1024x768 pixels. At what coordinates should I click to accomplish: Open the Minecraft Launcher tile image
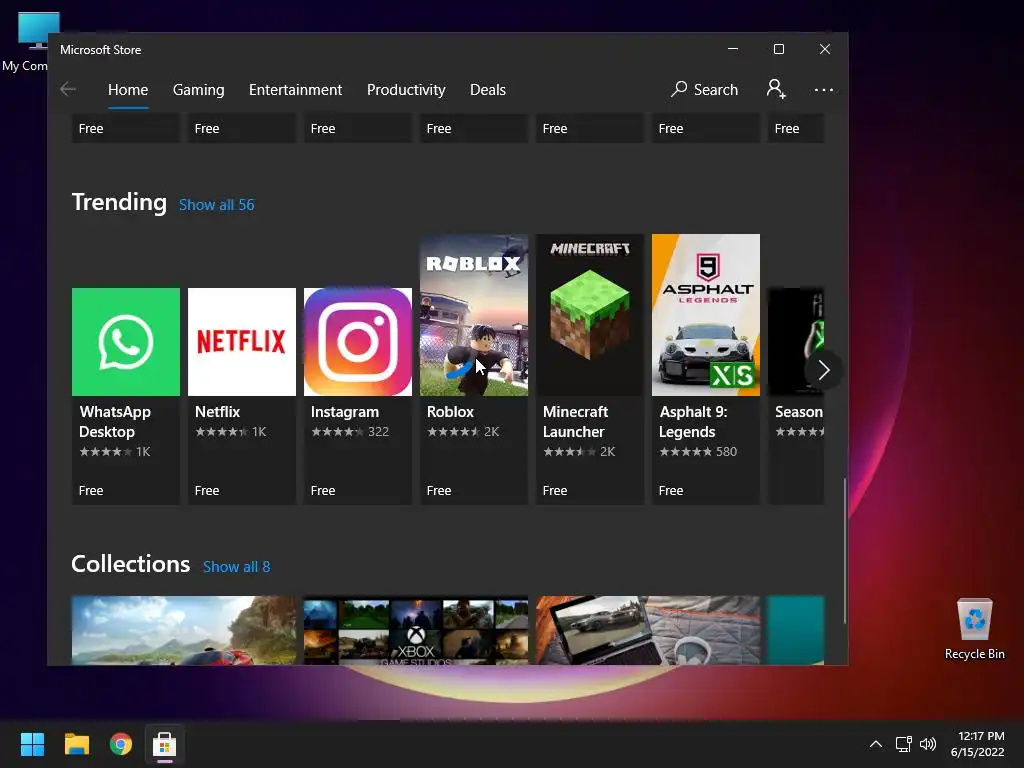[590, 315]
